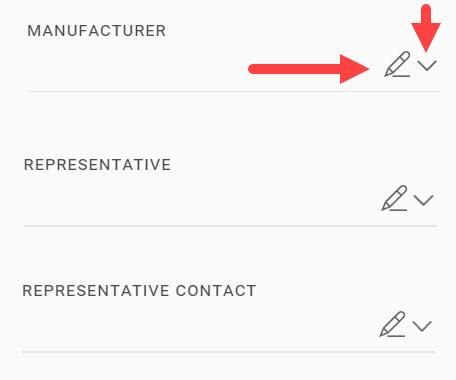Edit the Manufacturer field with pencil icon
Image resolution: width=456 pixels, height=380 pixels.
click(x=397, y=64)
